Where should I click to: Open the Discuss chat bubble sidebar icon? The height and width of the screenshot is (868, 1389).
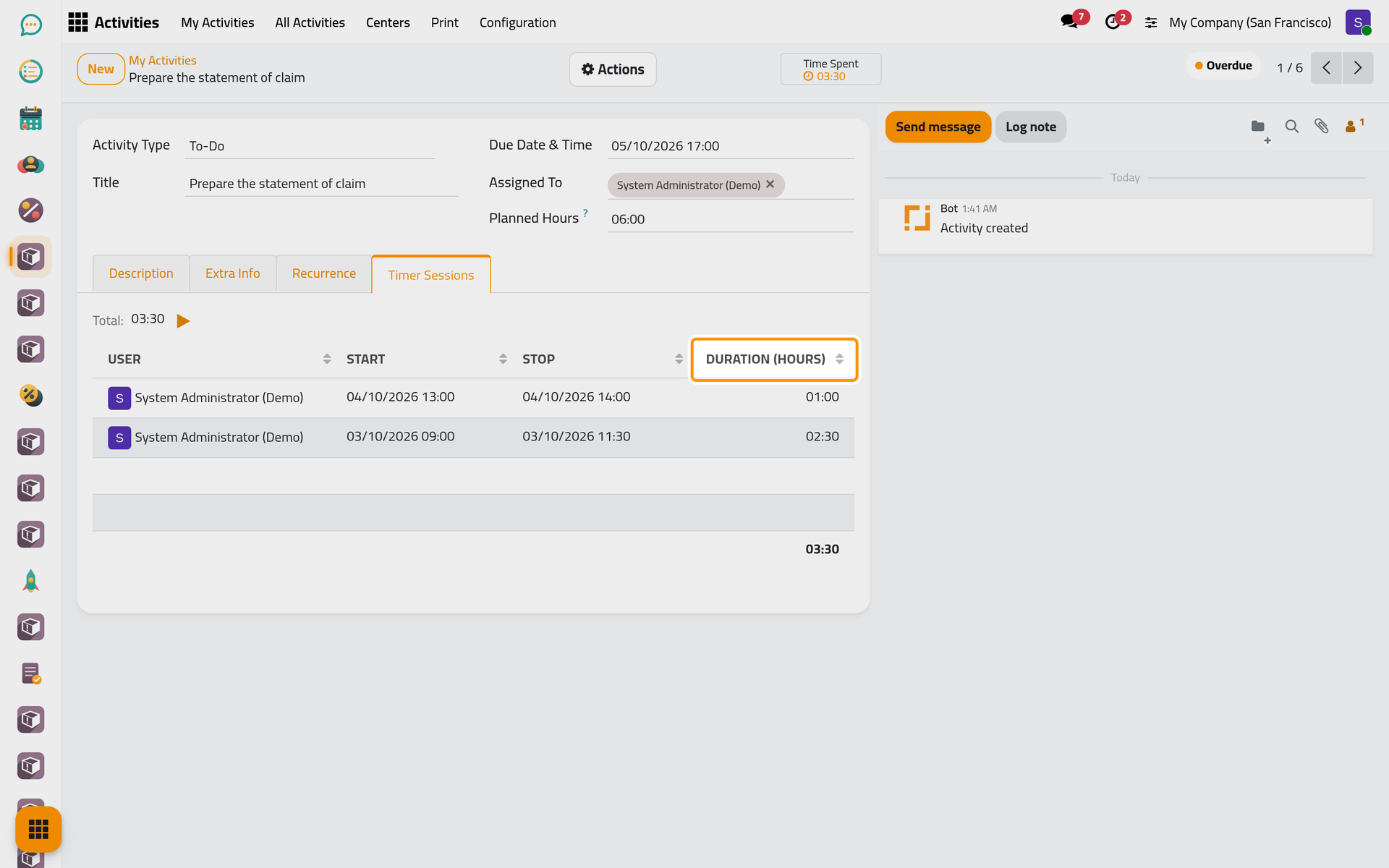point(30,25)
